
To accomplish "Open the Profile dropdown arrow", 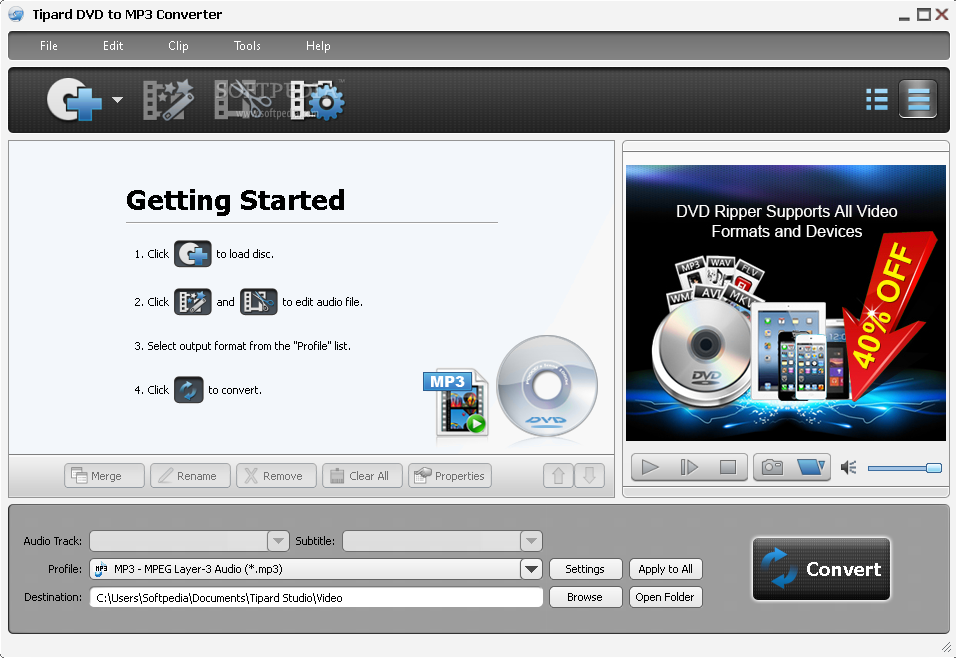I will 531,569.
